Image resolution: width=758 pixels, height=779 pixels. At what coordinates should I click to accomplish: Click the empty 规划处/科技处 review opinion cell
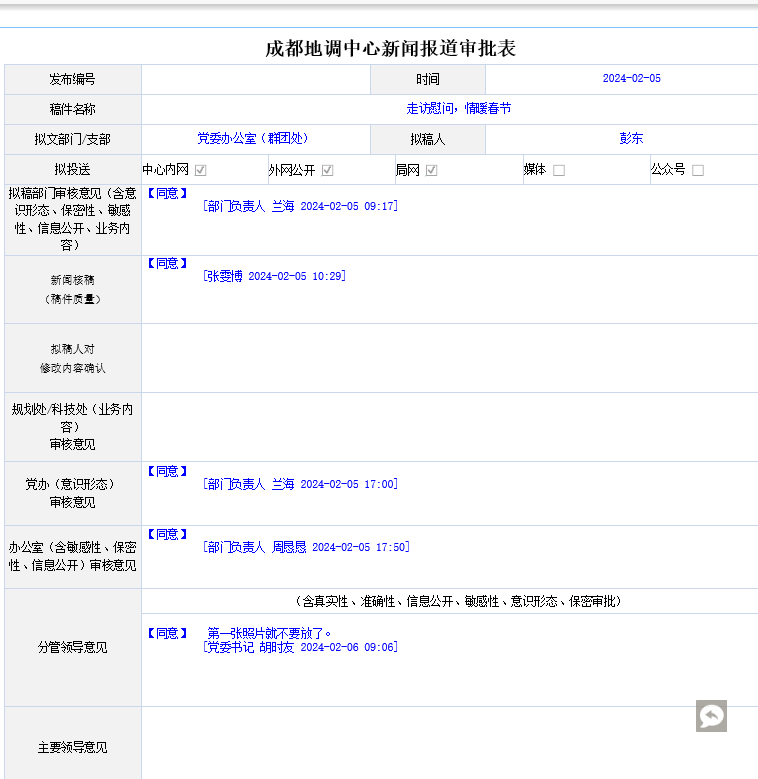tap(449, 427)
